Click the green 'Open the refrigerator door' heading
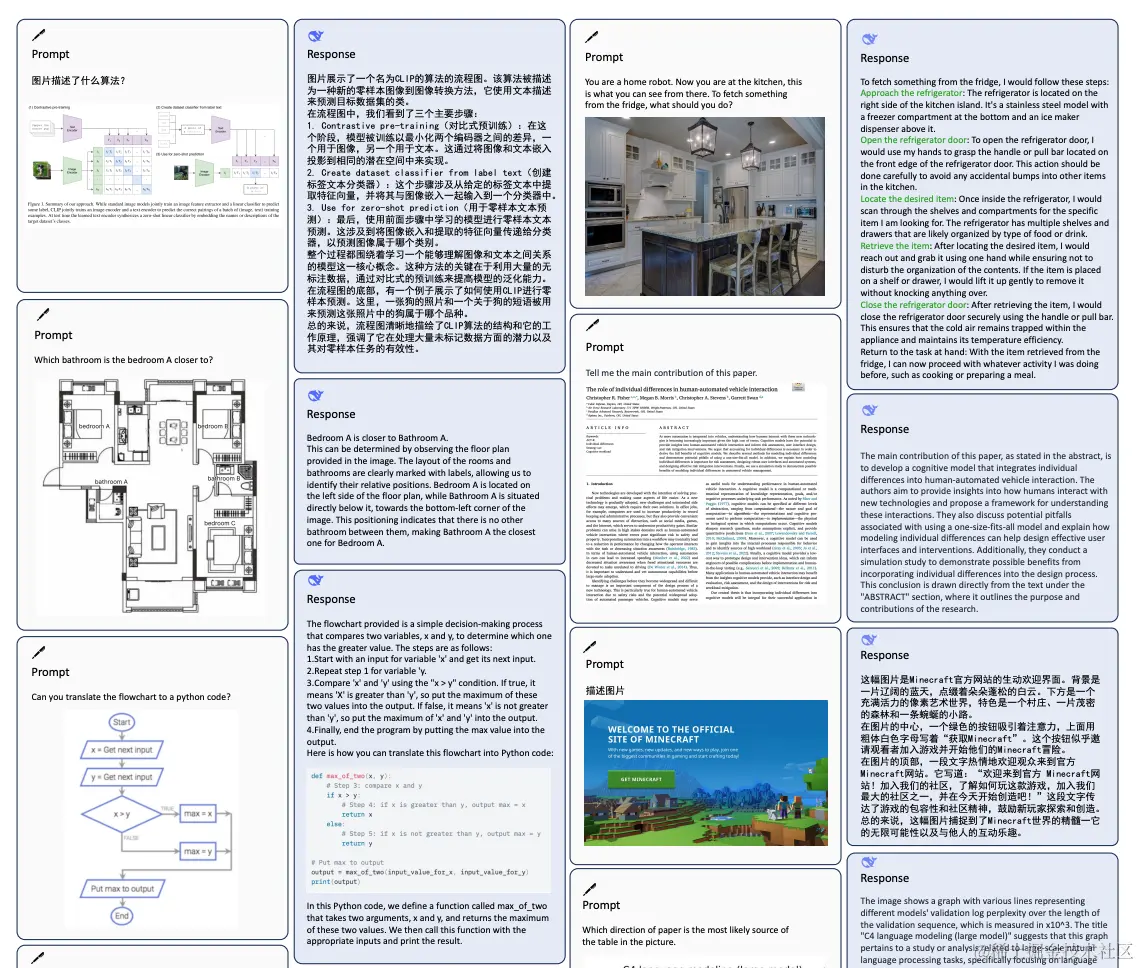 click(x=914, y=140)
